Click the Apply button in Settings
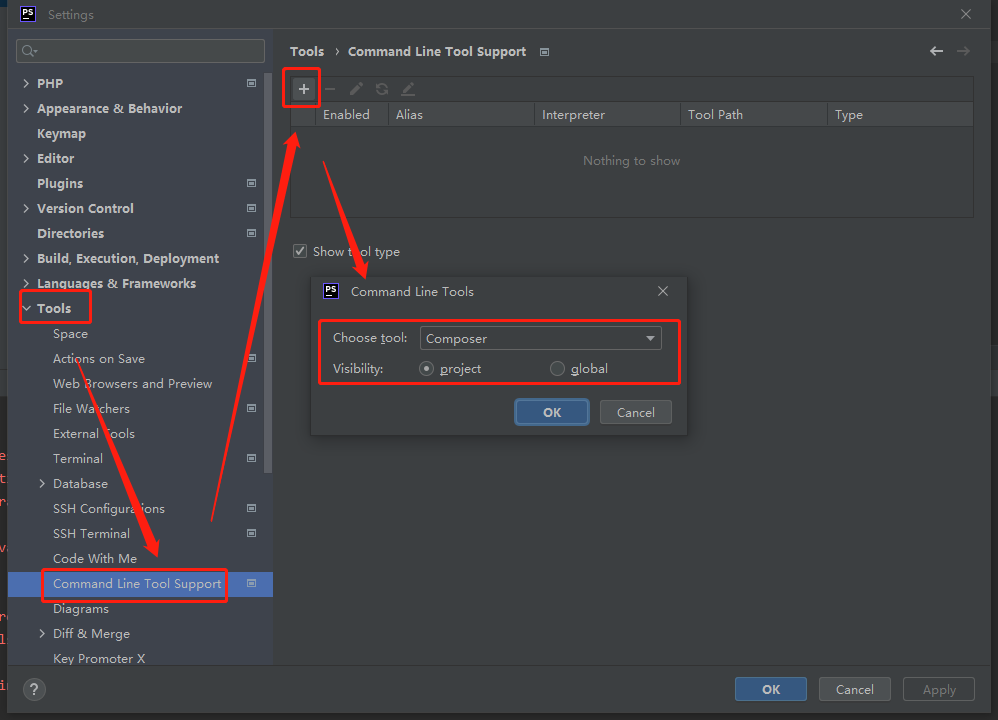Viewport: 998px width, 720px height. pos(939,689)
